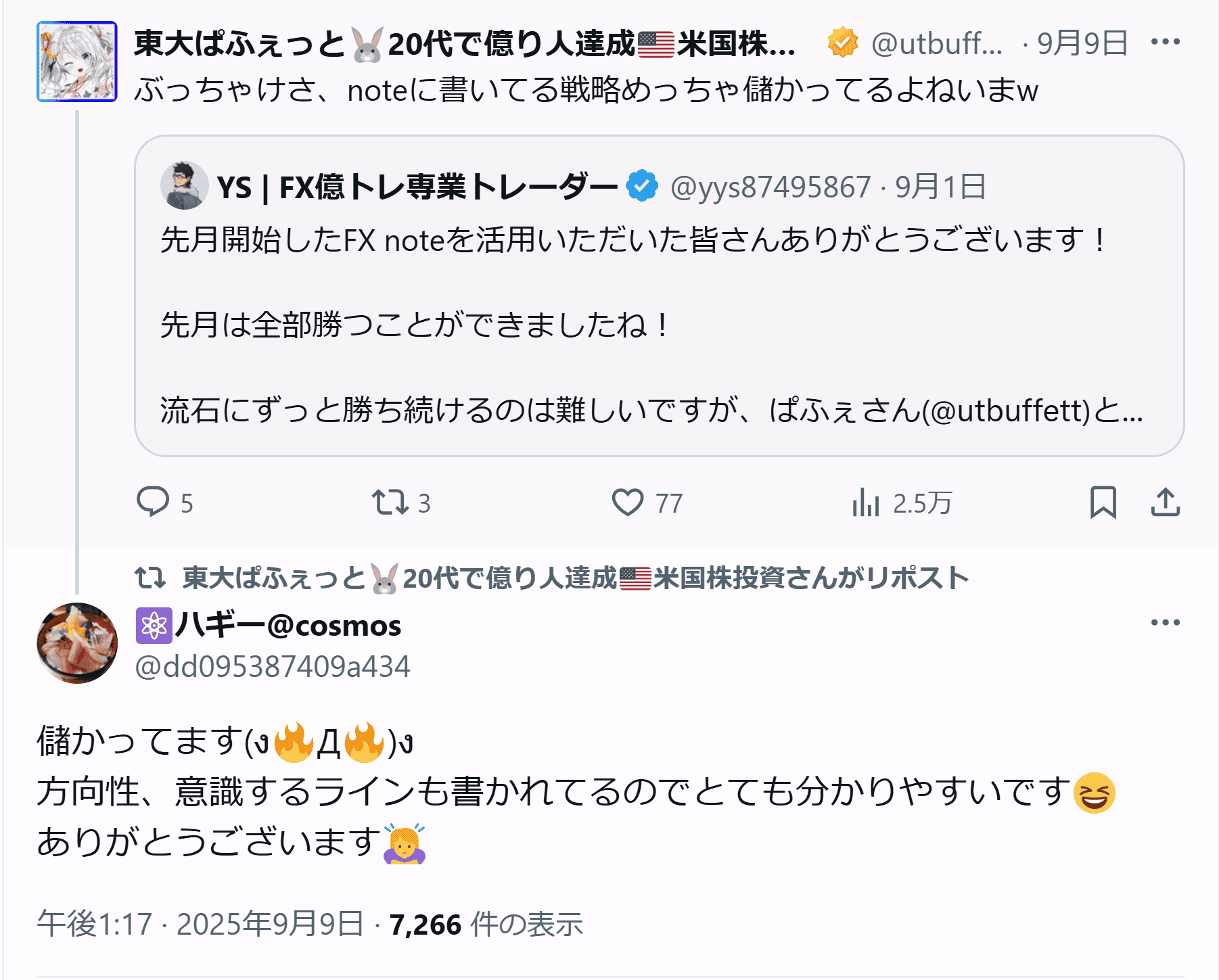
Task: Click the ハギー@cosmos display name
Action: click(x=288, y=626)
